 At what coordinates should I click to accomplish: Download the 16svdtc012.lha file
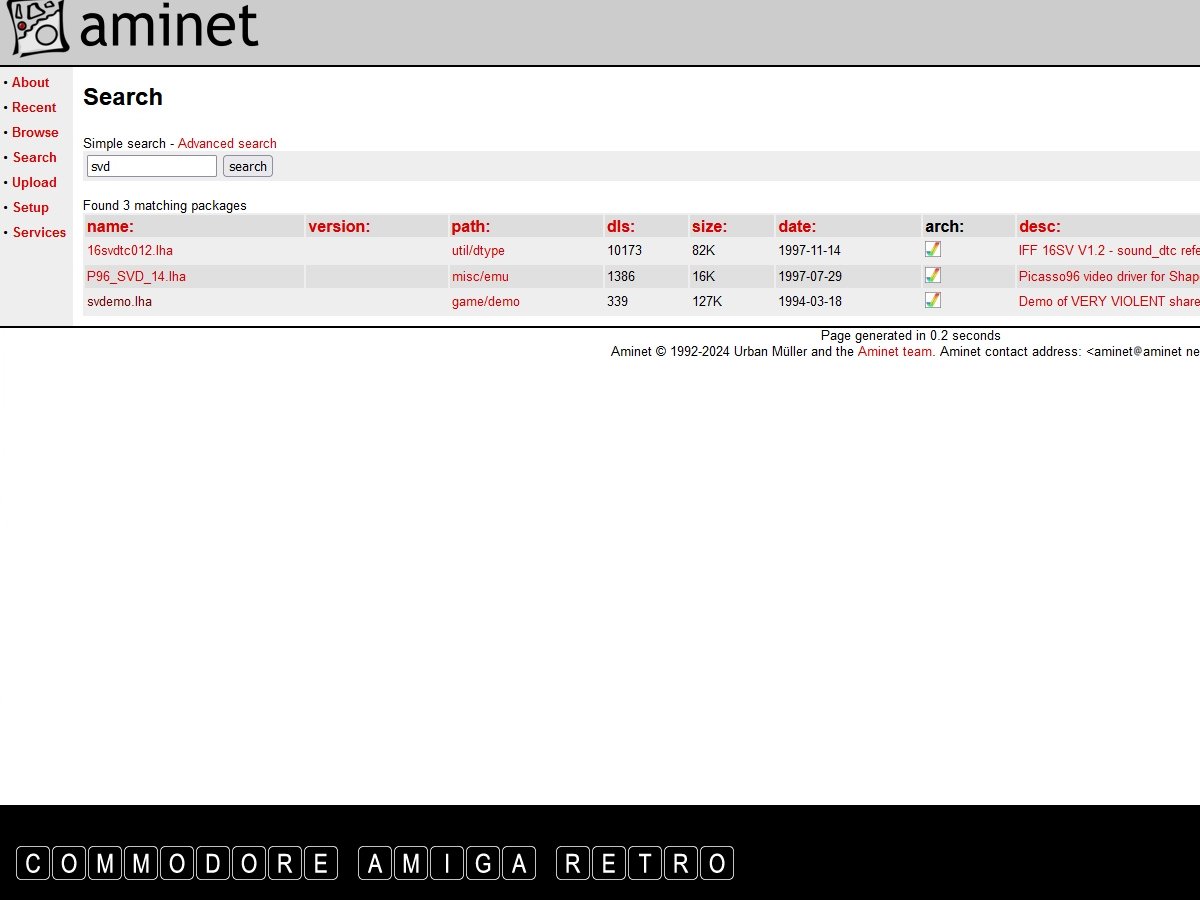point(130,251)
